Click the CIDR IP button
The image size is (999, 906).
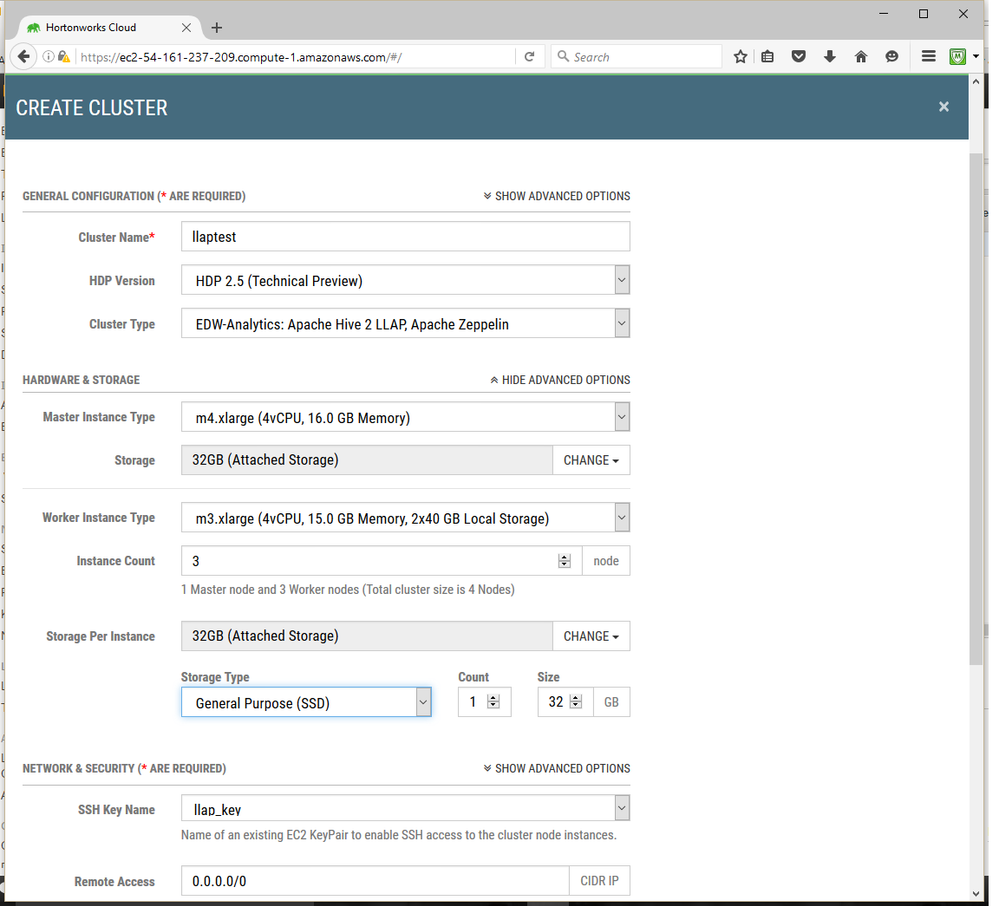(x=599, y=881)
